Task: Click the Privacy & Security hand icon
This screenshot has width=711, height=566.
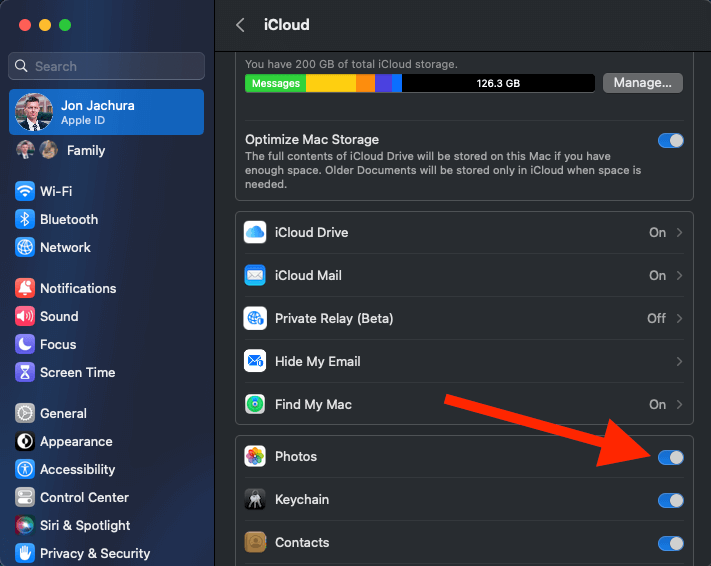Action: 24,553
